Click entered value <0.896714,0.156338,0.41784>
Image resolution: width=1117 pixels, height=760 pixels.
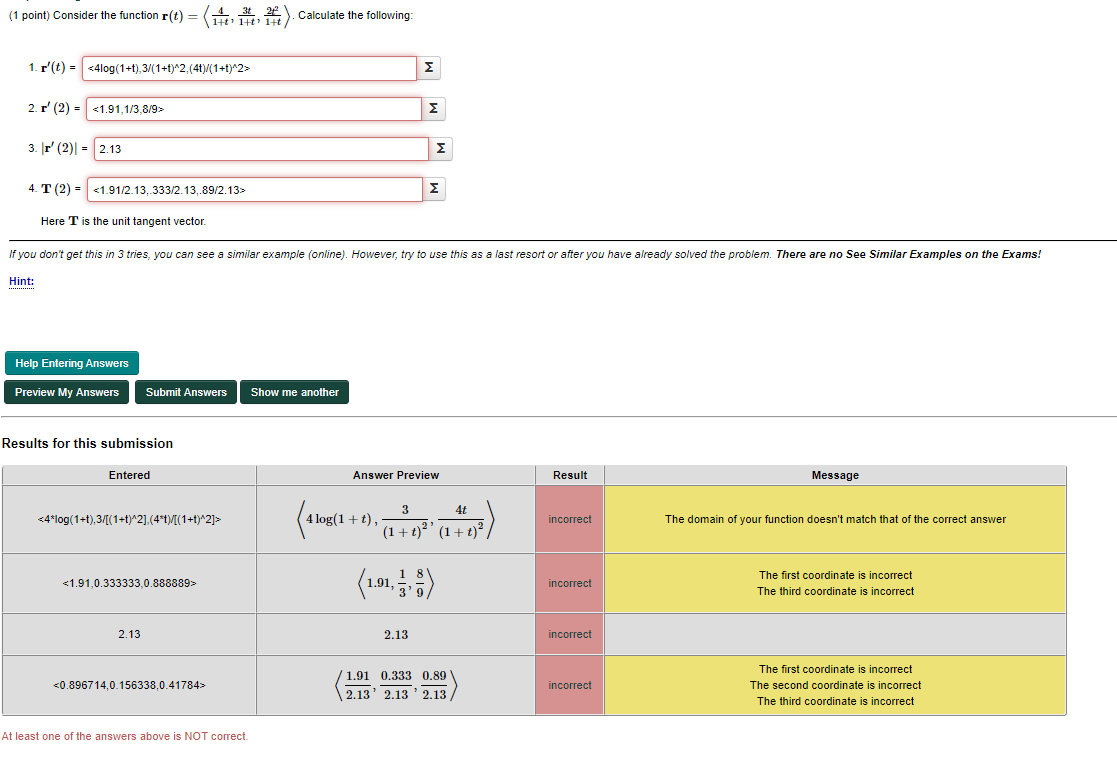coord(129,685)
